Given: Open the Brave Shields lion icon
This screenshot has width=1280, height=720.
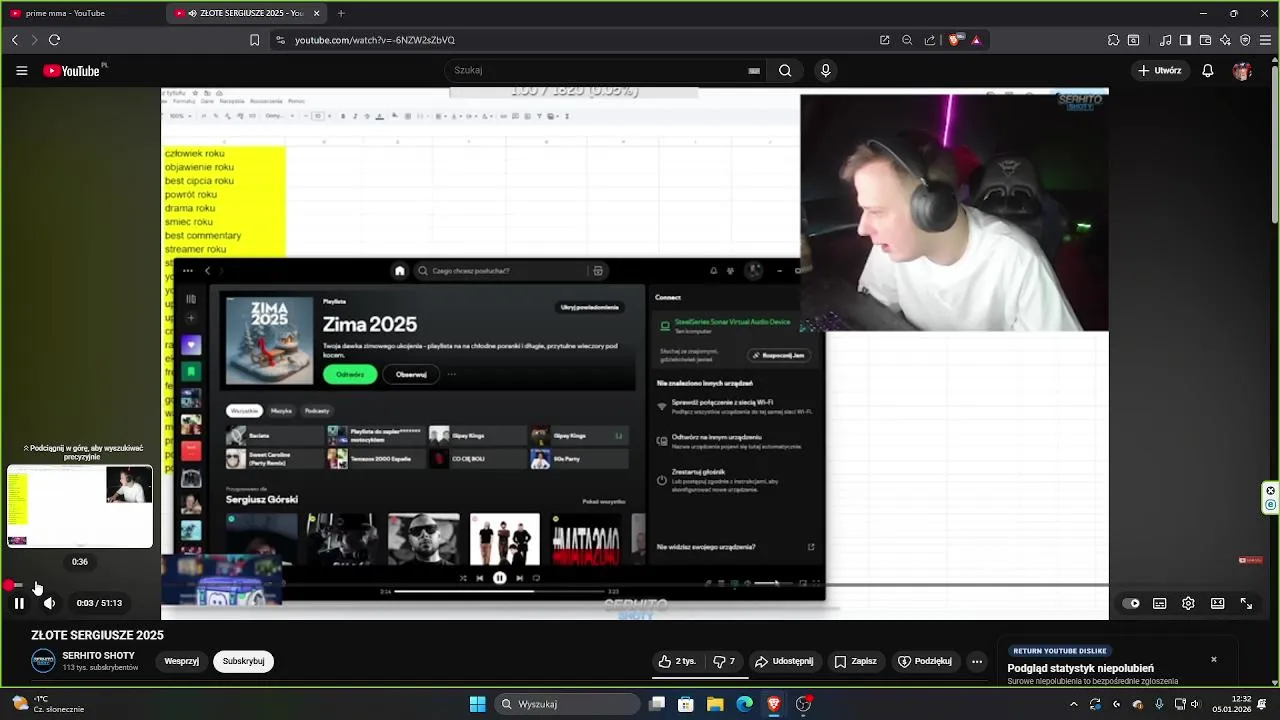Looking at the screenshot, I should click(x=955, y=40).
